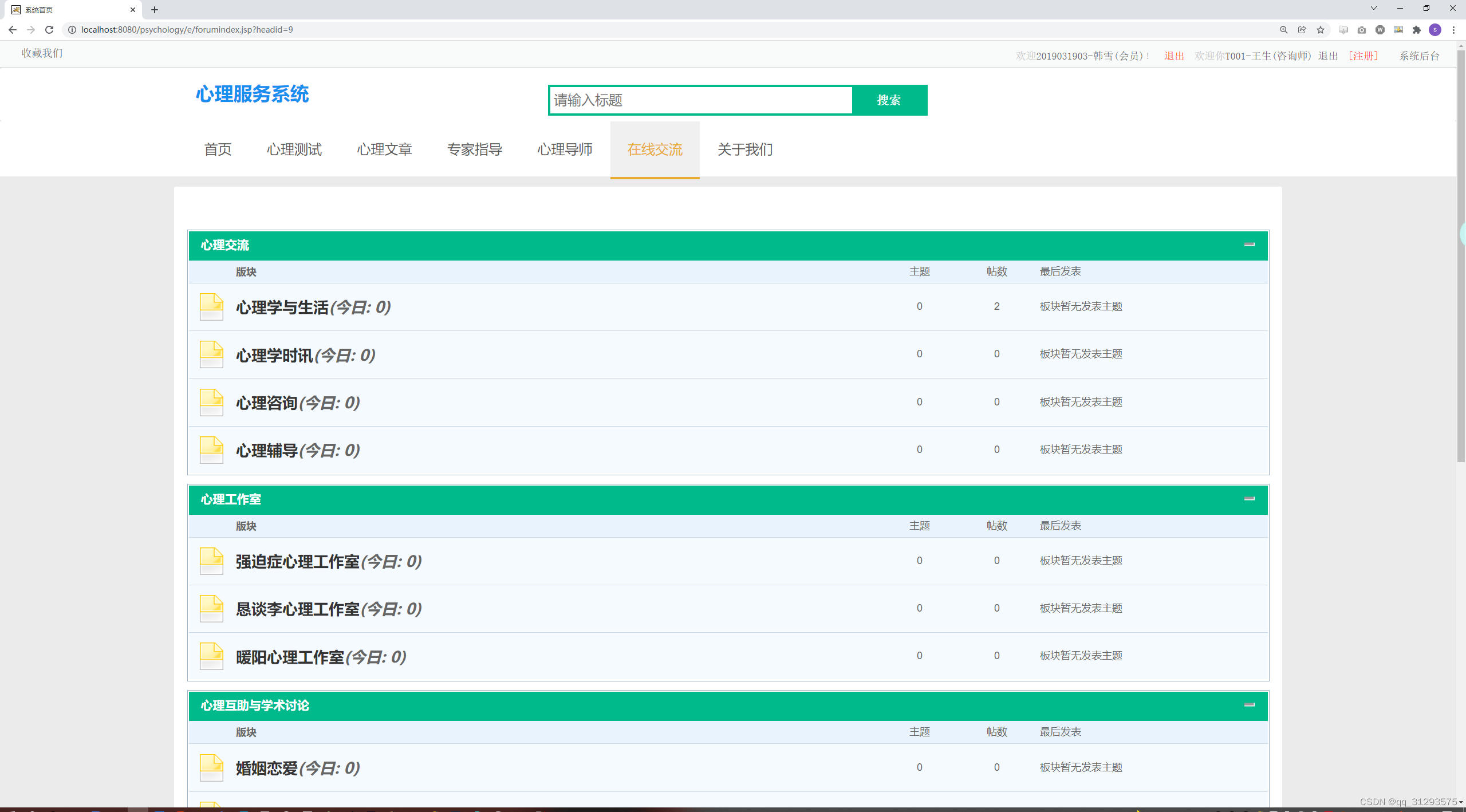Open the tab search chevron dropdown

tap(1373, 9)
